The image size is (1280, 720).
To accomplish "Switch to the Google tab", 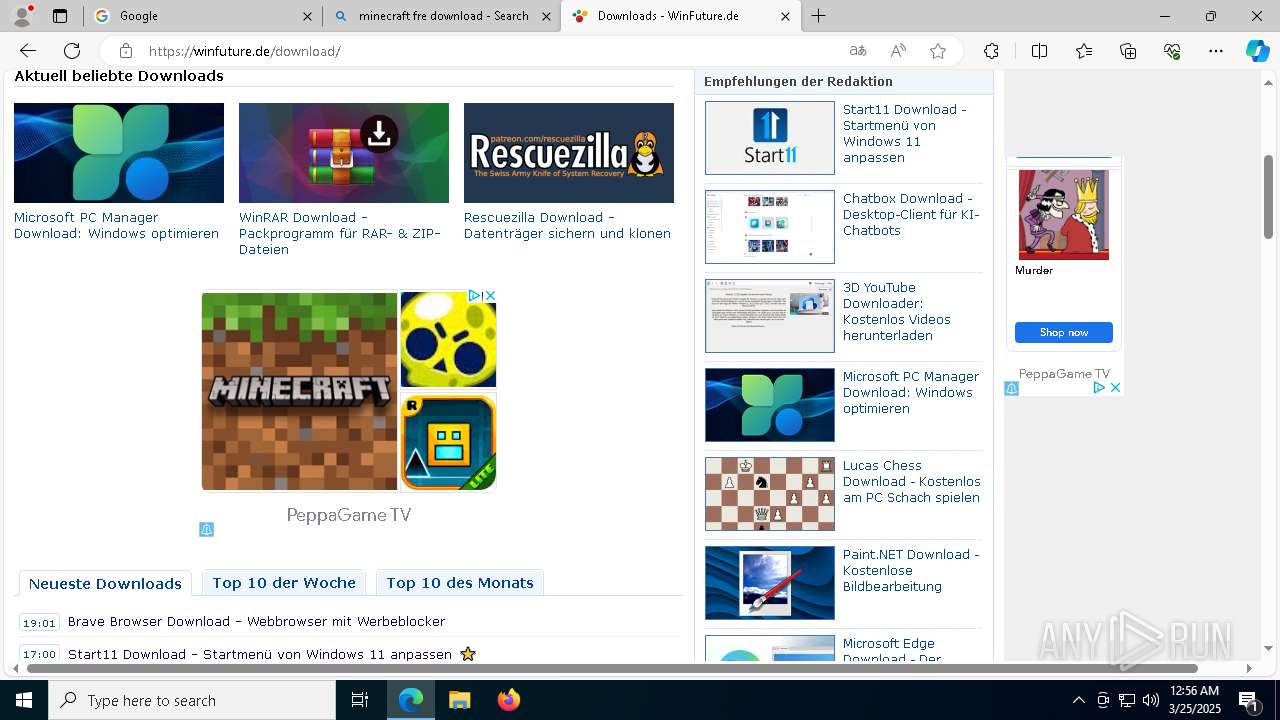I will (202, 16).
